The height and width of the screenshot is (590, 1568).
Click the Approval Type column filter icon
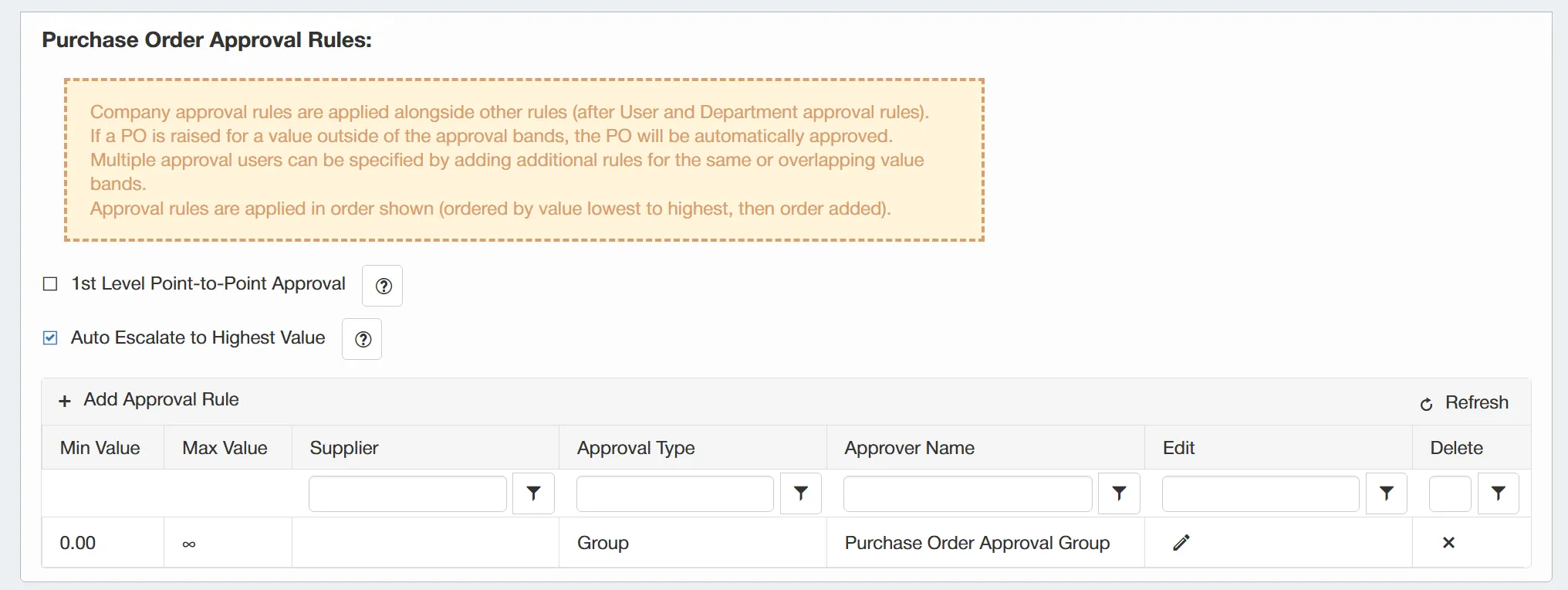(801, 493)
